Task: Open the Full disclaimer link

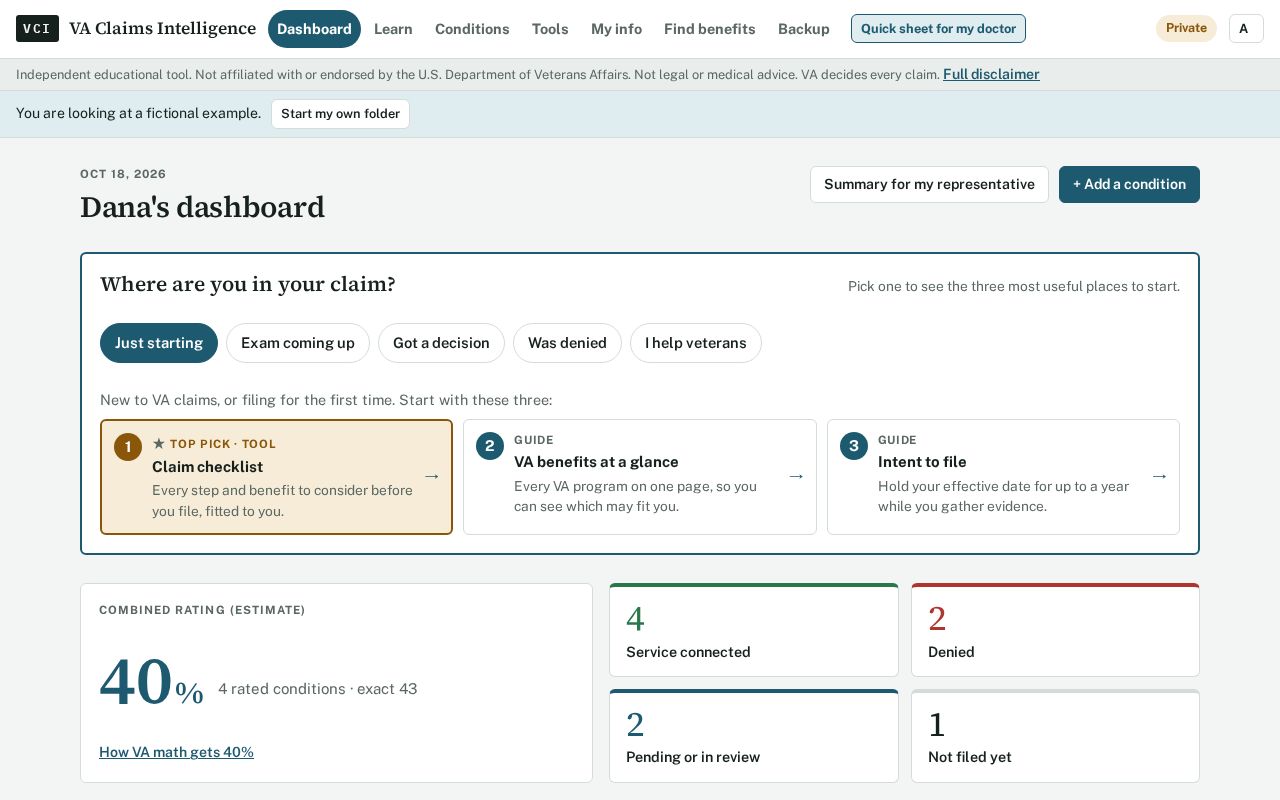Action: pos(991,74)
